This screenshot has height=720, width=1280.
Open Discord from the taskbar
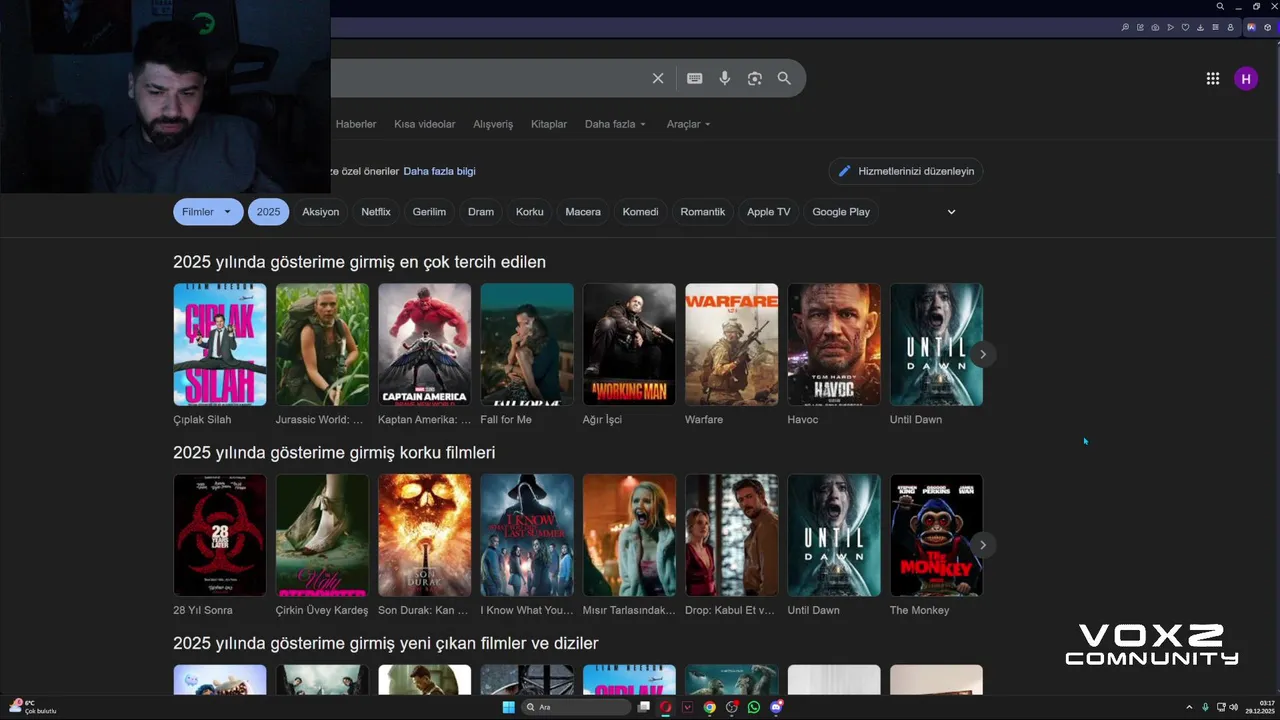(x=776, y=707)
